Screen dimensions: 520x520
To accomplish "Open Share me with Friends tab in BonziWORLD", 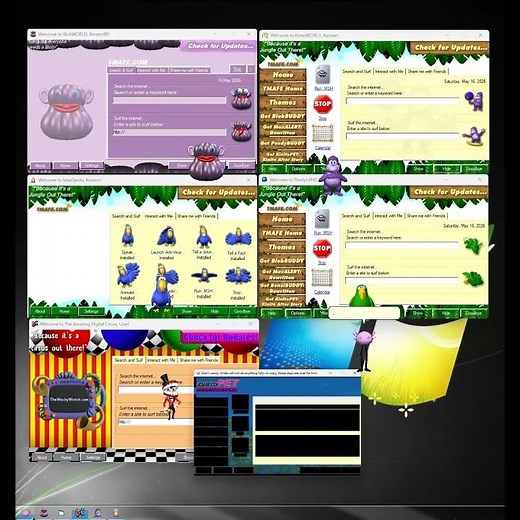I will (427, 71).
